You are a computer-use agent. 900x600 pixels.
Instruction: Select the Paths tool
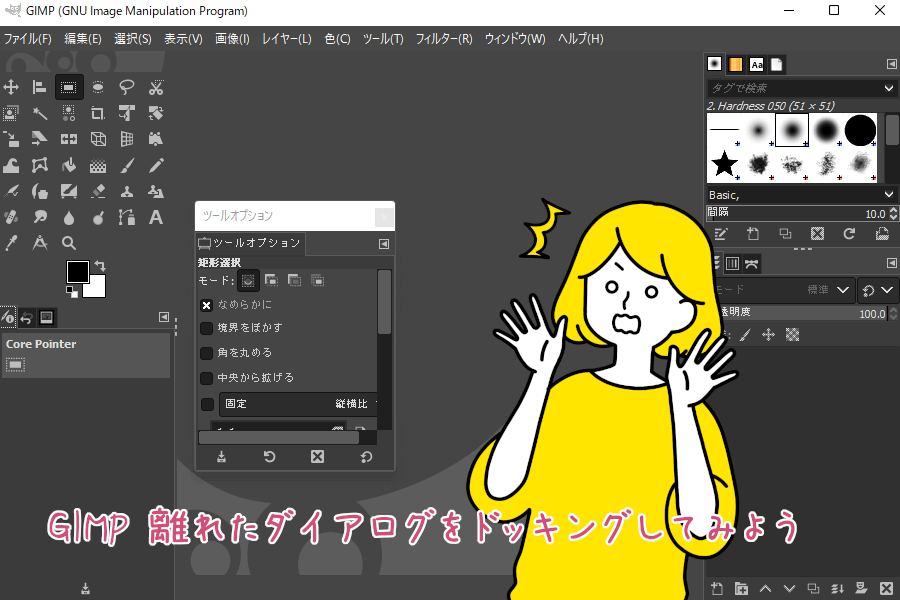[127, 217]
